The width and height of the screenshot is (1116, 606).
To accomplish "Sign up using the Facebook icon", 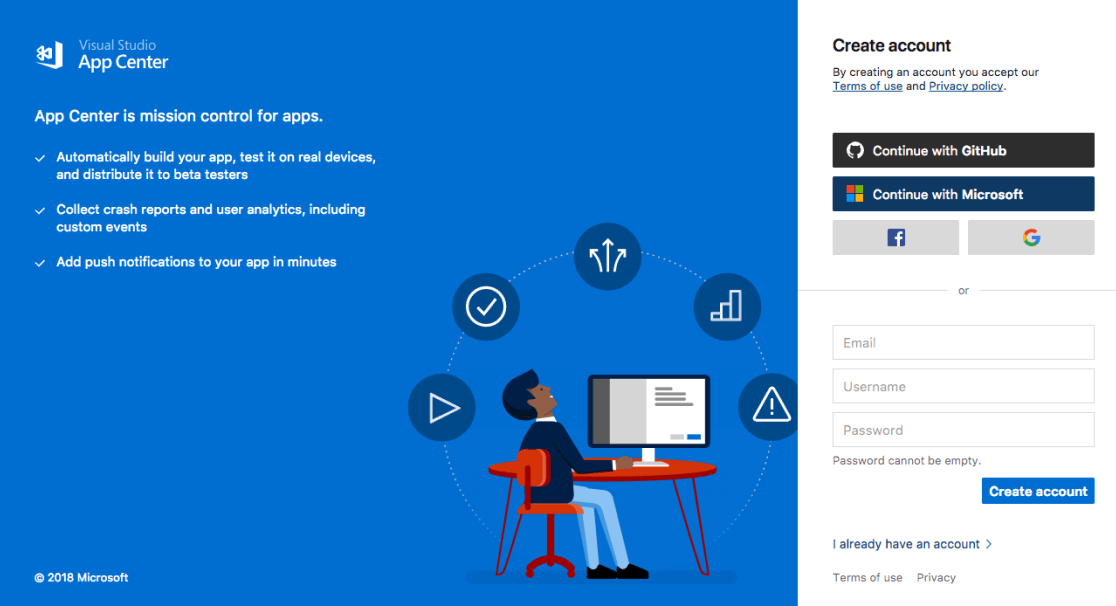I will [895, 237].
